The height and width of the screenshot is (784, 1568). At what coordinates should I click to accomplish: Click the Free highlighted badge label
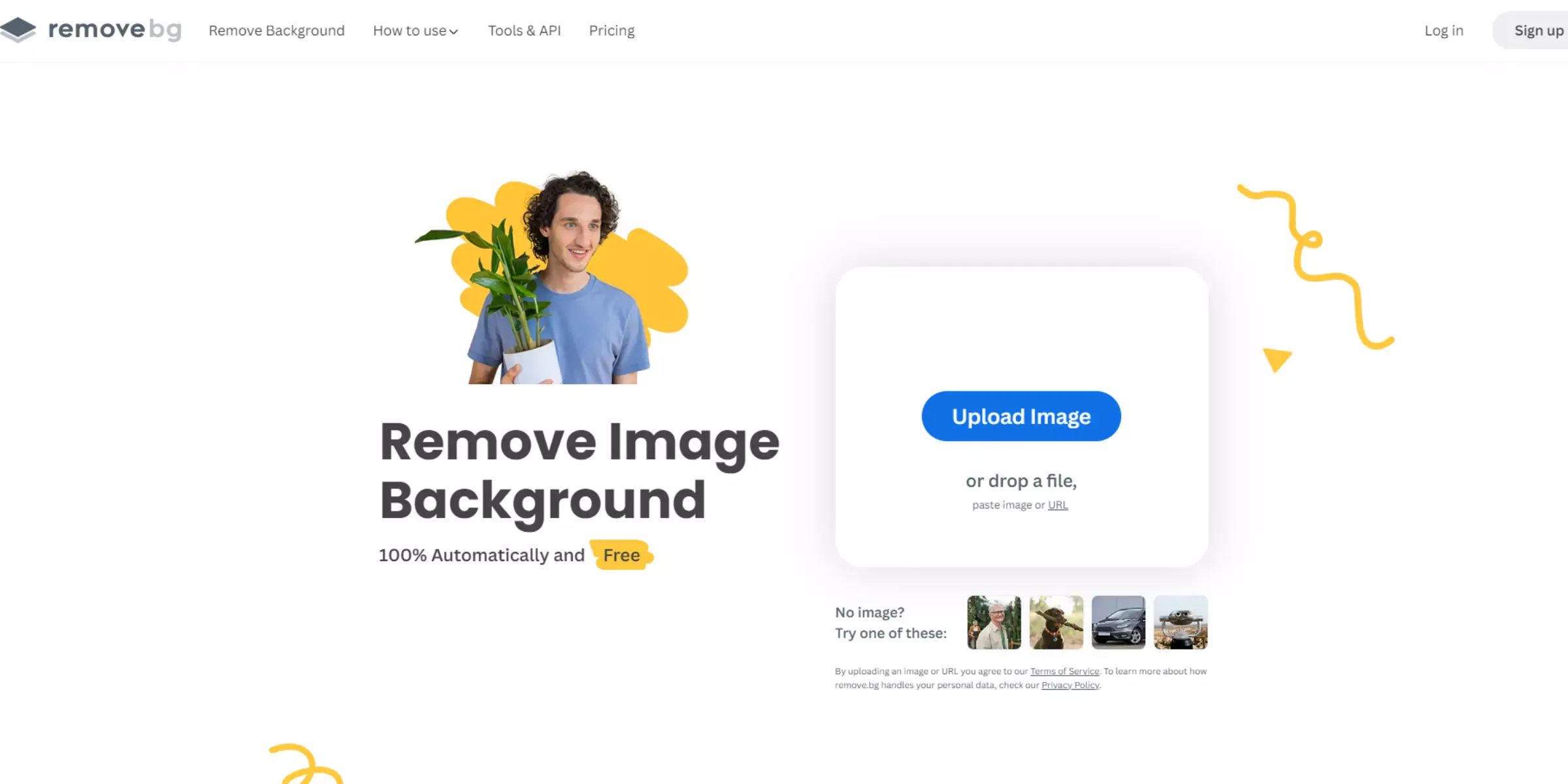tap(621, 554)
